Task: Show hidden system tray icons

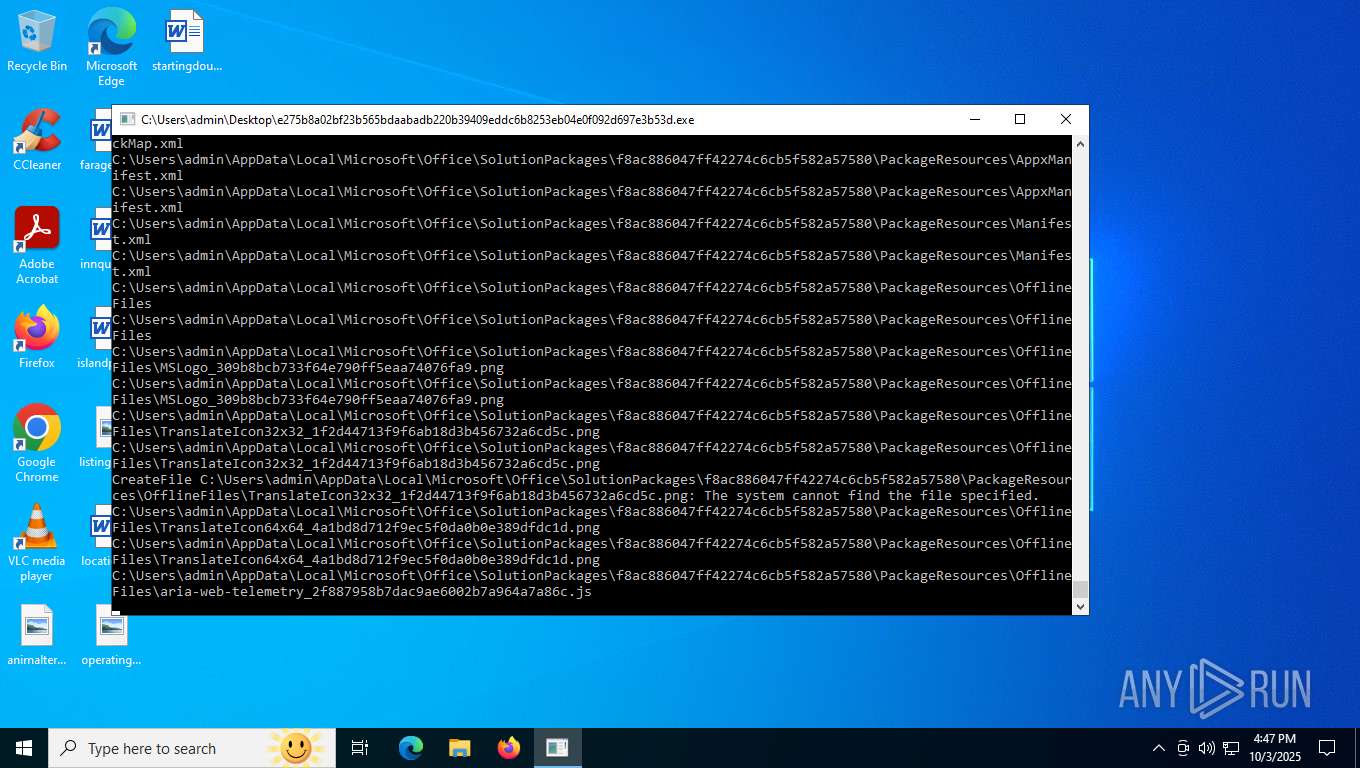Action: pos(1159,748)
